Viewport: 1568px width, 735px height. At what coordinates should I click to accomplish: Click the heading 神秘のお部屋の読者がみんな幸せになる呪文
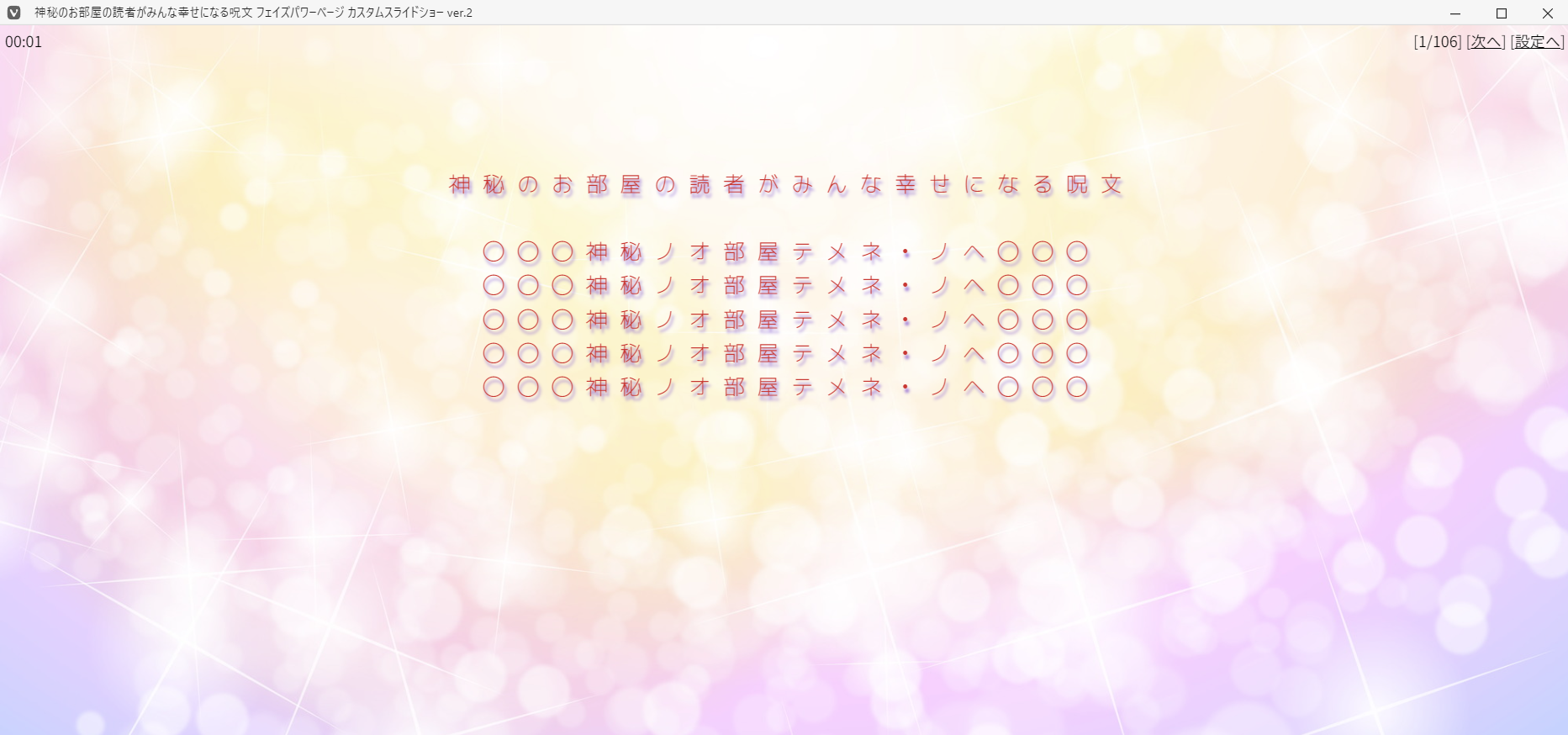pyautogui.click(x=785, y=185)
